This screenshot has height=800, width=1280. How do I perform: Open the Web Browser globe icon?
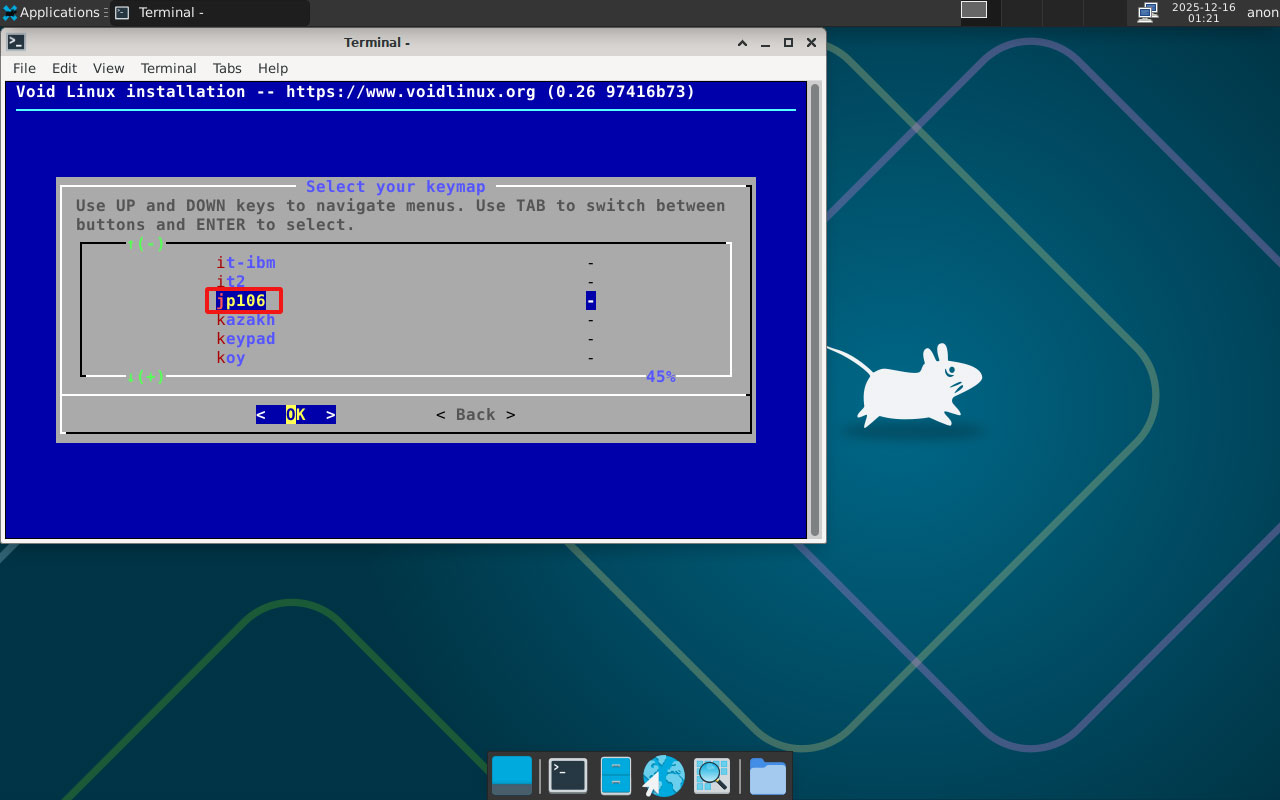point(663,775)
